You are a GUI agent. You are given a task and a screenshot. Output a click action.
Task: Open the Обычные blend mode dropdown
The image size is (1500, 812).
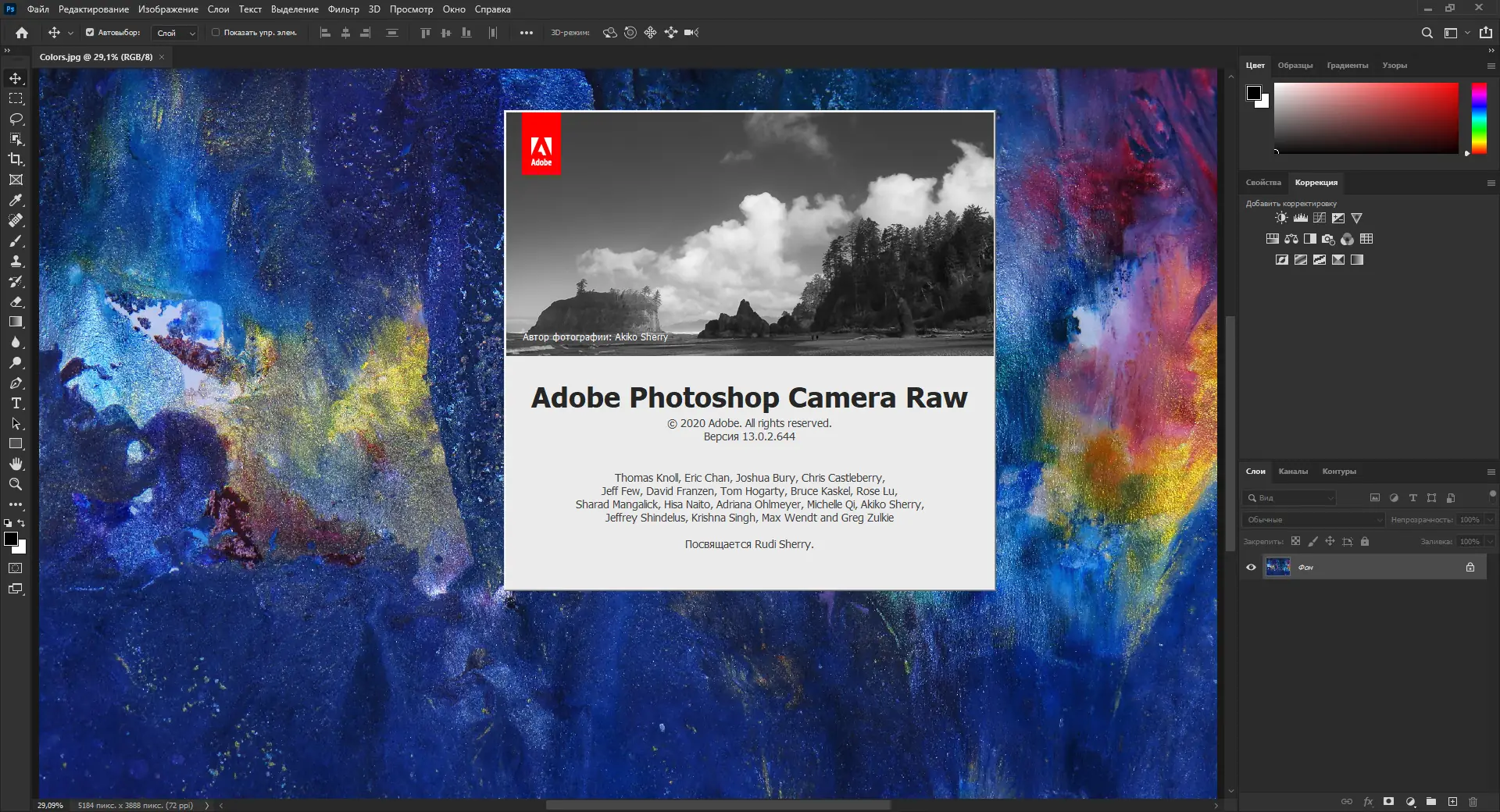(1314, 520)
